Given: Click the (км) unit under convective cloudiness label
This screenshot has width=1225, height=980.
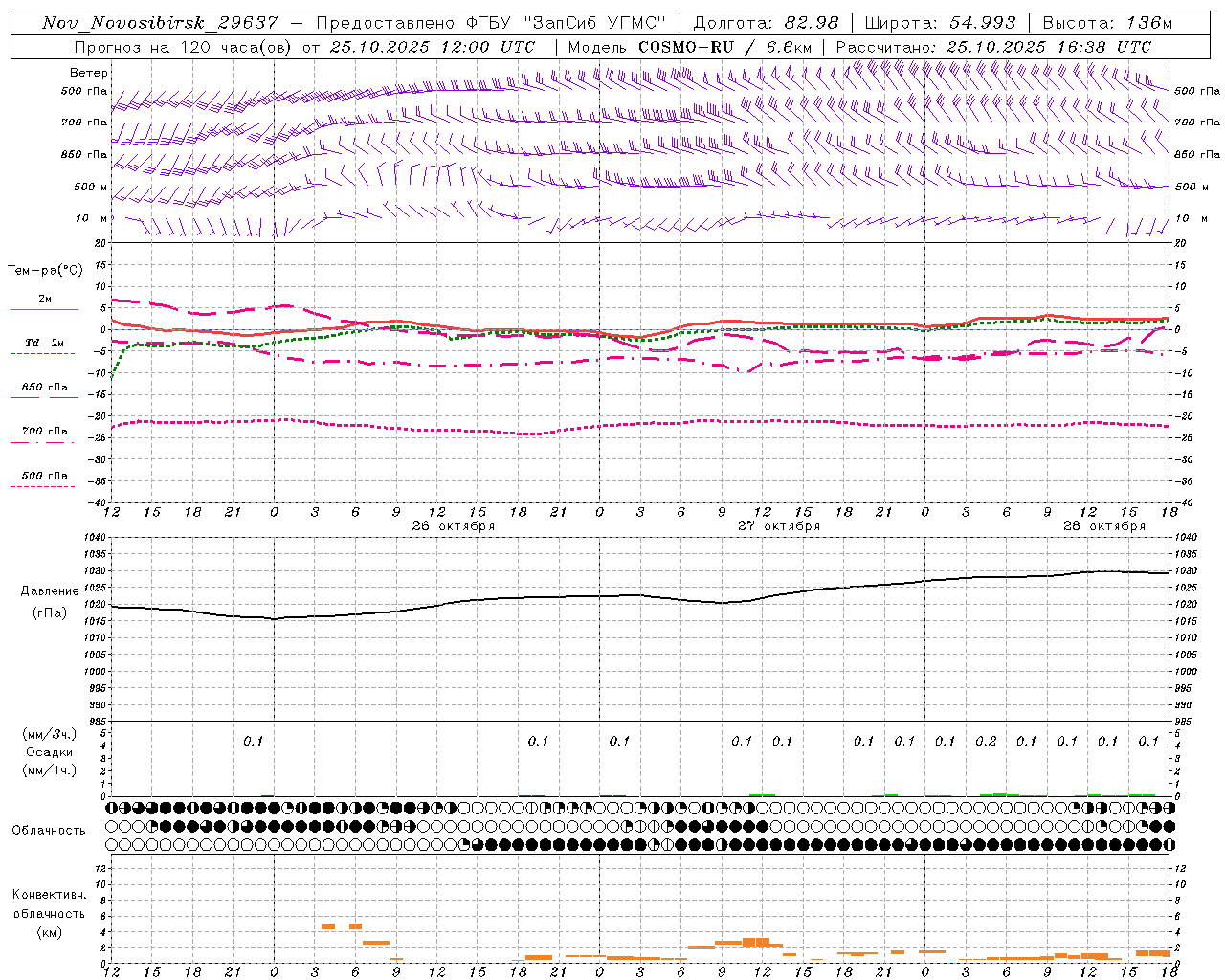Looking at the screenshot, I should point(50,932).
